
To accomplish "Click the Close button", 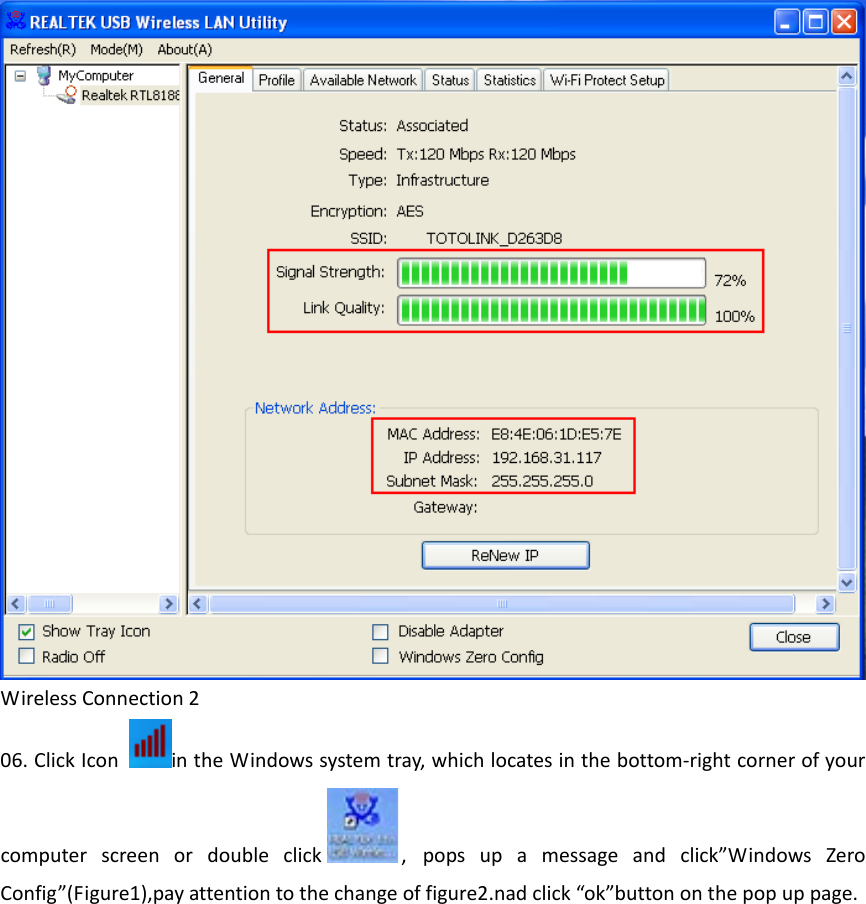I will (x=794, y=637).
